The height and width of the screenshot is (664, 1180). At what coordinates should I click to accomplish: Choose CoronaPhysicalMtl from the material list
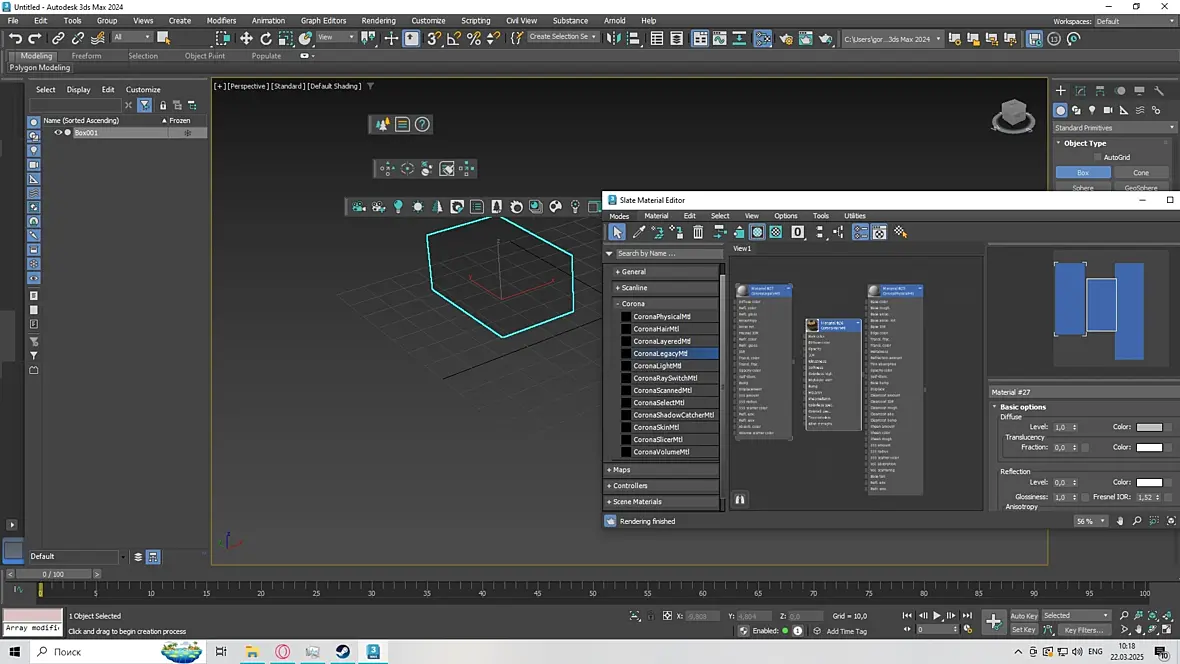pos(661,317)
